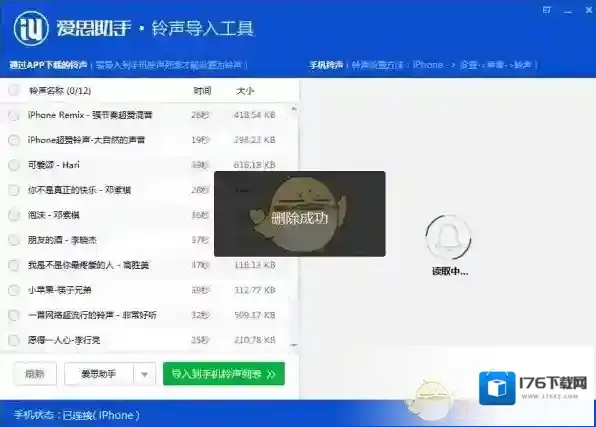Check the 小苹果-筷子兄弟 ringtone checkbox
Image resolution: width=596 pixels, height=427 pixels.
[x=14, y=290]
